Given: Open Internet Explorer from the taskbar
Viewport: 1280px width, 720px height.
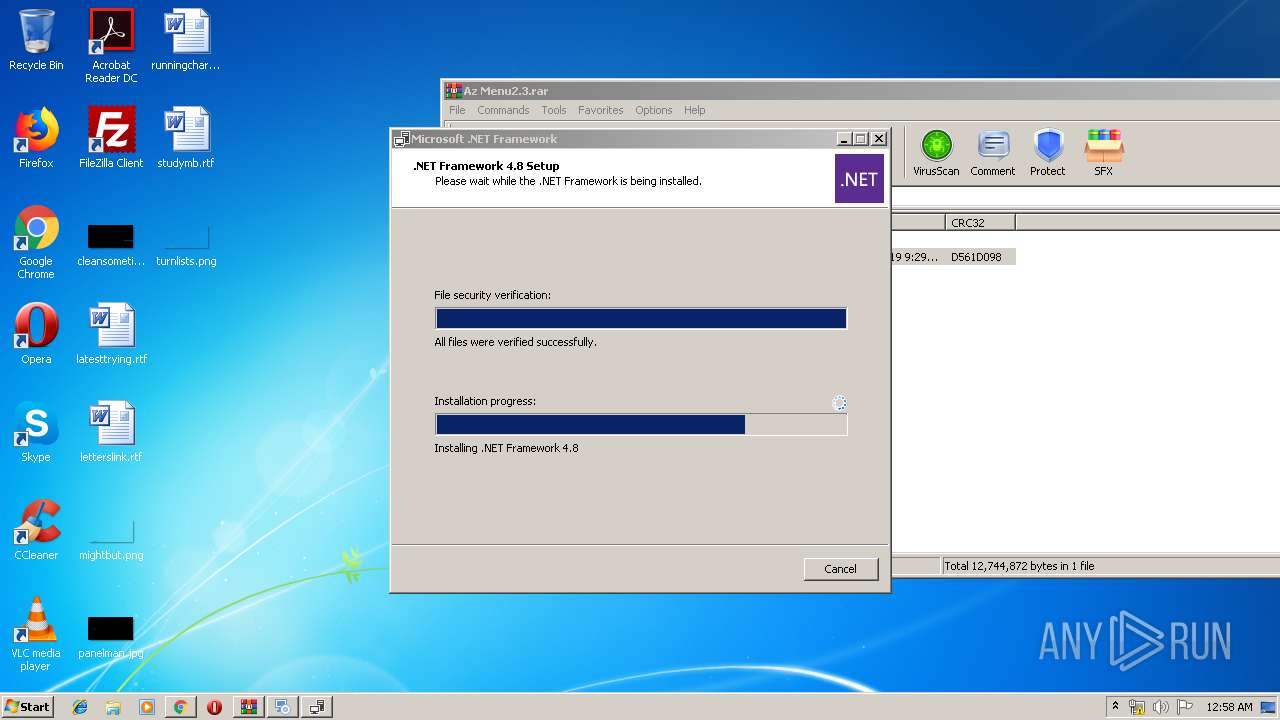Looking at the screenshot, I should [x=80, y=707].
